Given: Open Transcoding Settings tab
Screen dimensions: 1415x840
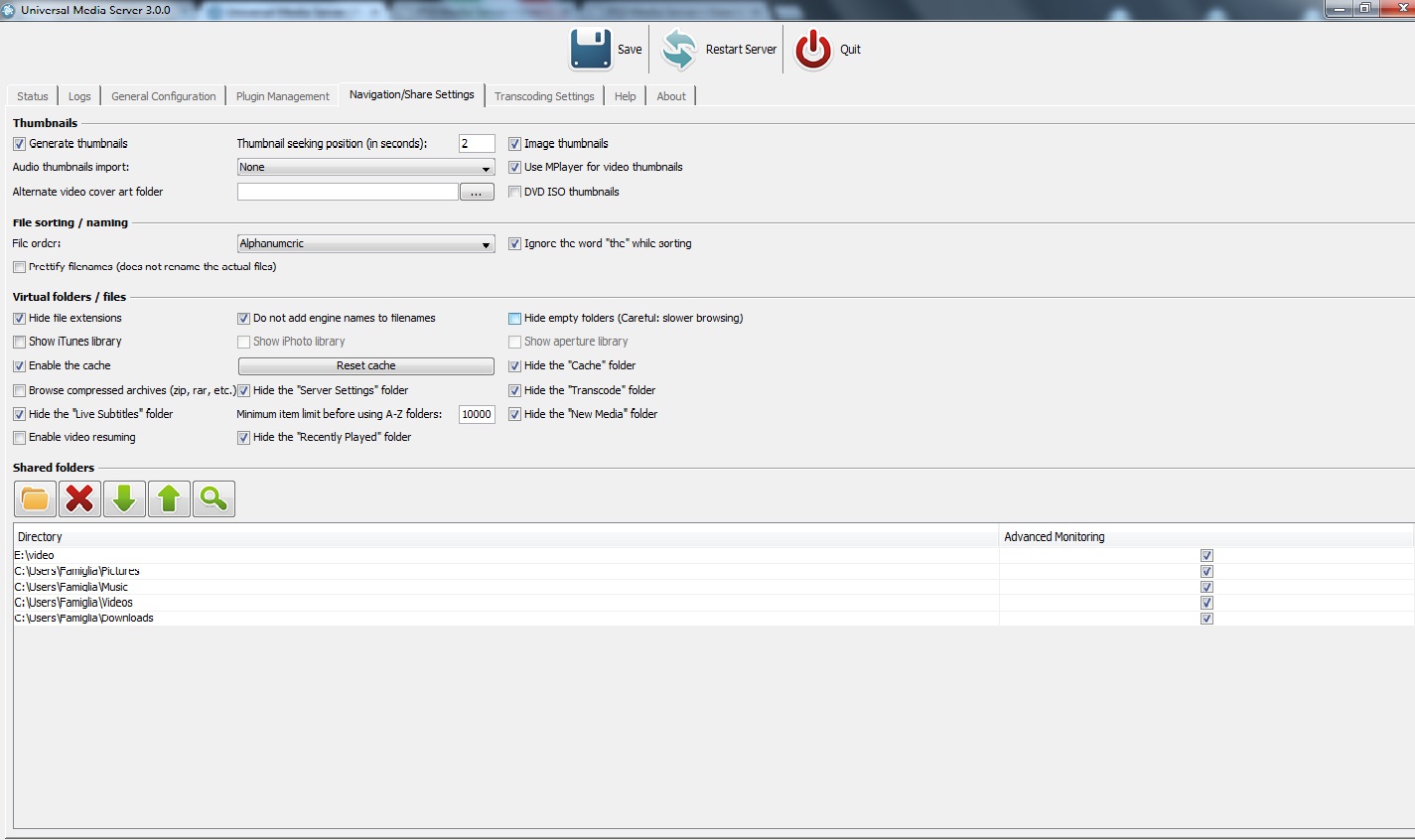Looking at the screenshot, I should pos(544,96).
